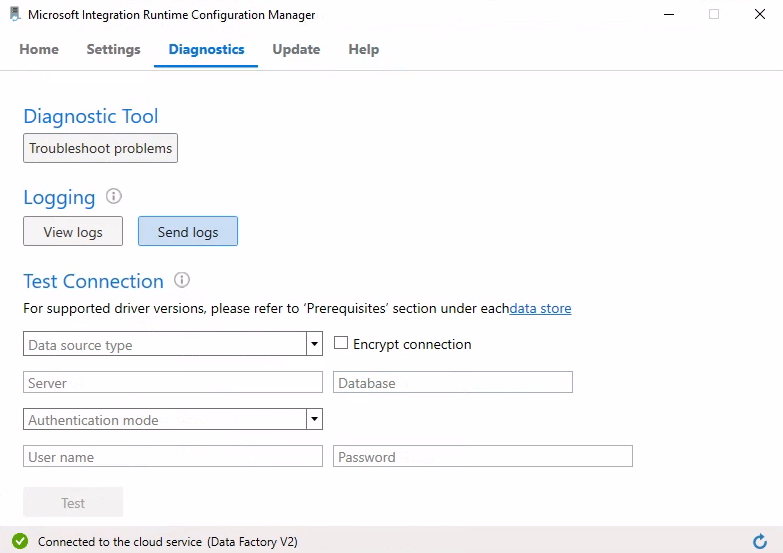The height and width of the screenshot is (553, 783).
Task: Open the Help tab
Action: tap(363, 49)
